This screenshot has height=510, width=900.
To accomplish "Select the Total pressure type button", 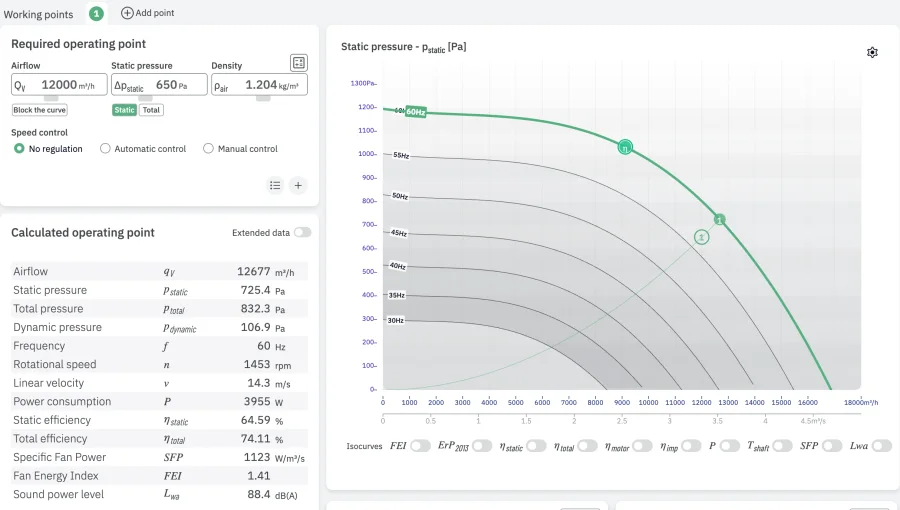I will pyautogui.click(x=151, y=110).
